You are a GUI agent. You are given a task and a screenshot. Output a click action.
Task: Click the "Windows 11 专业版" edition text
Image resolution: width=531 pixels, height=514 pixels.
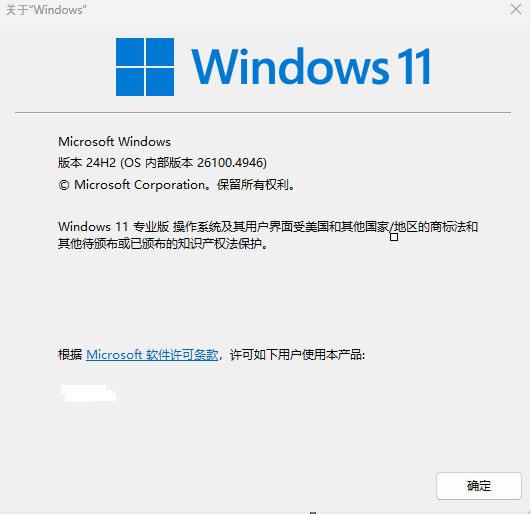coord(113,227)
